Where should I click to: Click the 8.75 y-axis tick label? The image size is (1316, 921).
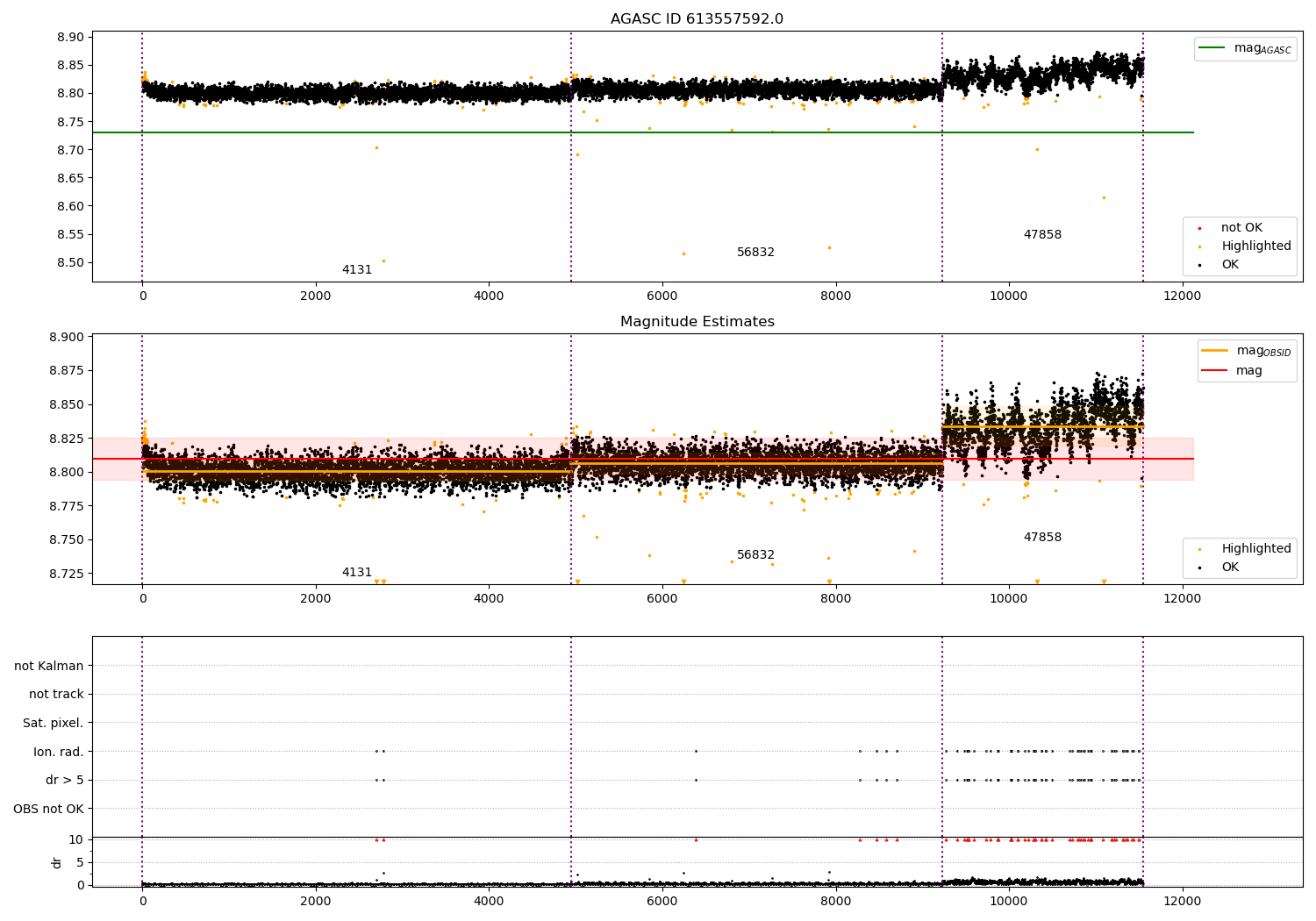(70, 122)
